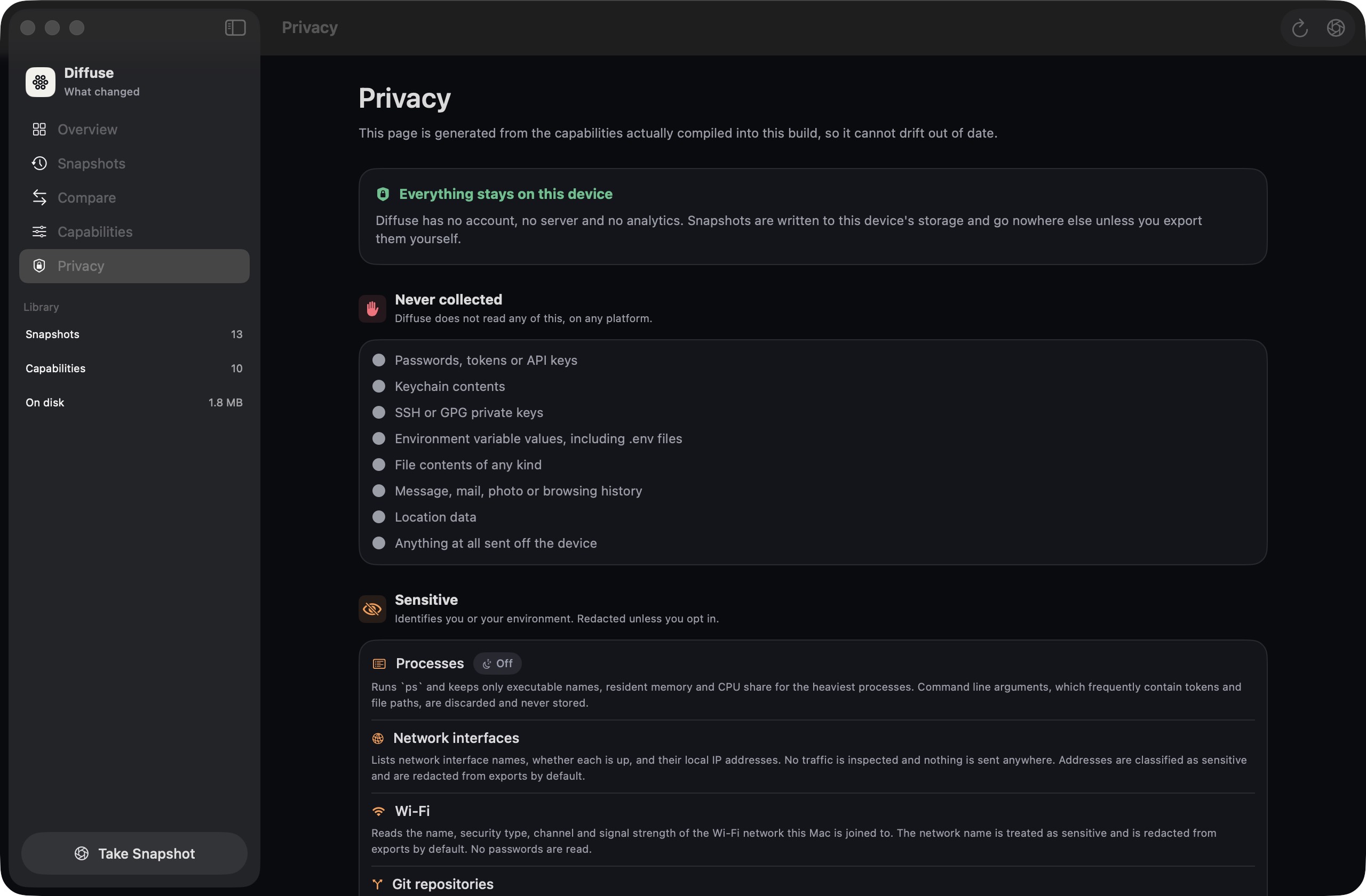
Task: Click the On disk 1.8 MB row
Action: click(x=134, y=403)
